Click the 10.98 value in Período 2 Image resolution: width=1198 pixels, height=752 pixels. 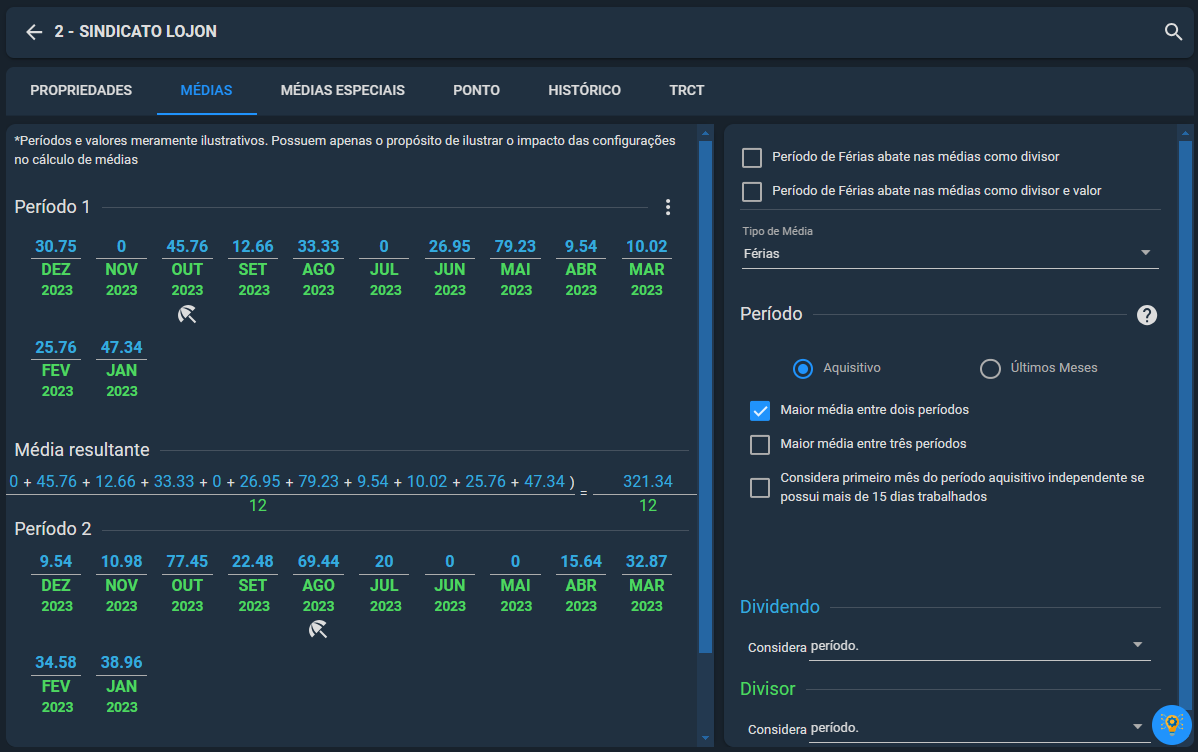click(x=121, y=561)
